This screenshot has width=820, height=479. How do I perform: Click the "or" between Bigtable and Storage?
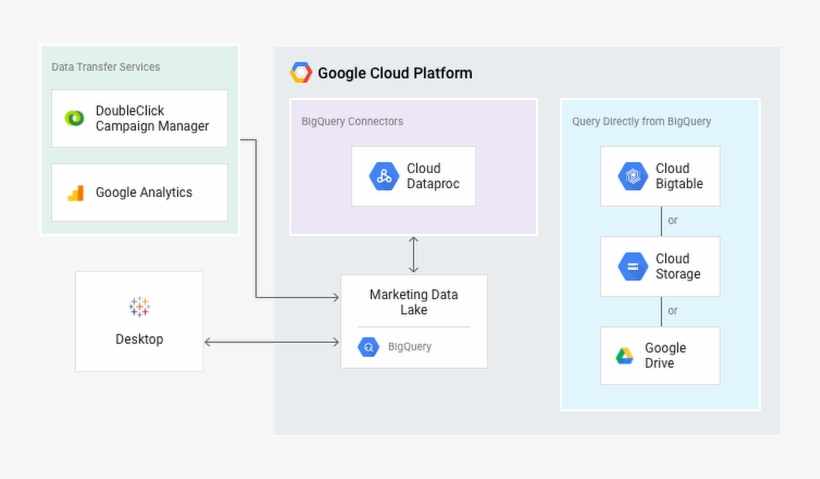coord(673,221)
